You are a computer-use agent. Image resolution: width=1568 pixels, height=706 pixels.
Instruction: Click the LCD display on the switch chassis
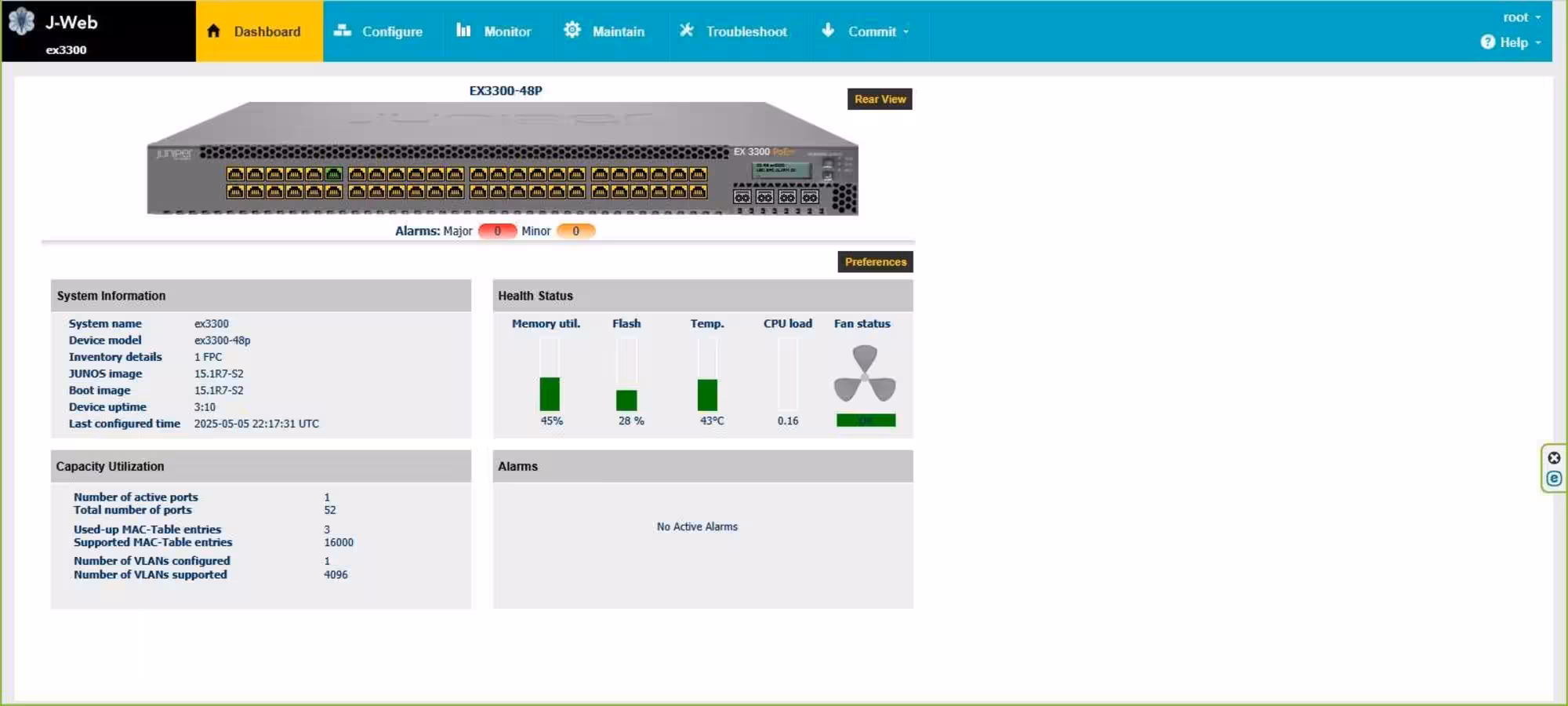tap(781, 169)
